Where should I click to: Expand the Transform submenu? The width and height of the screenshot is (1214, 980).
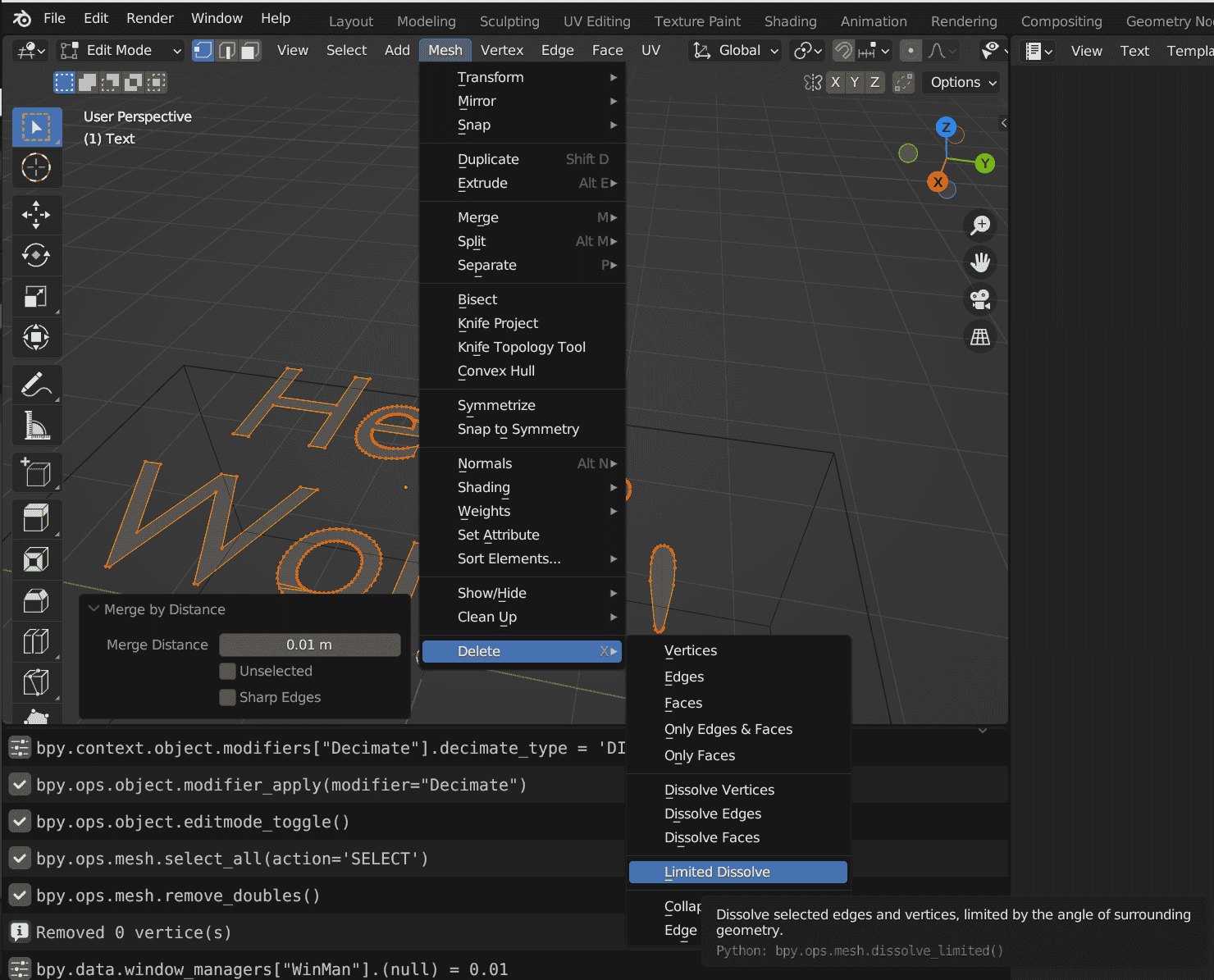[x=522, y=77]
